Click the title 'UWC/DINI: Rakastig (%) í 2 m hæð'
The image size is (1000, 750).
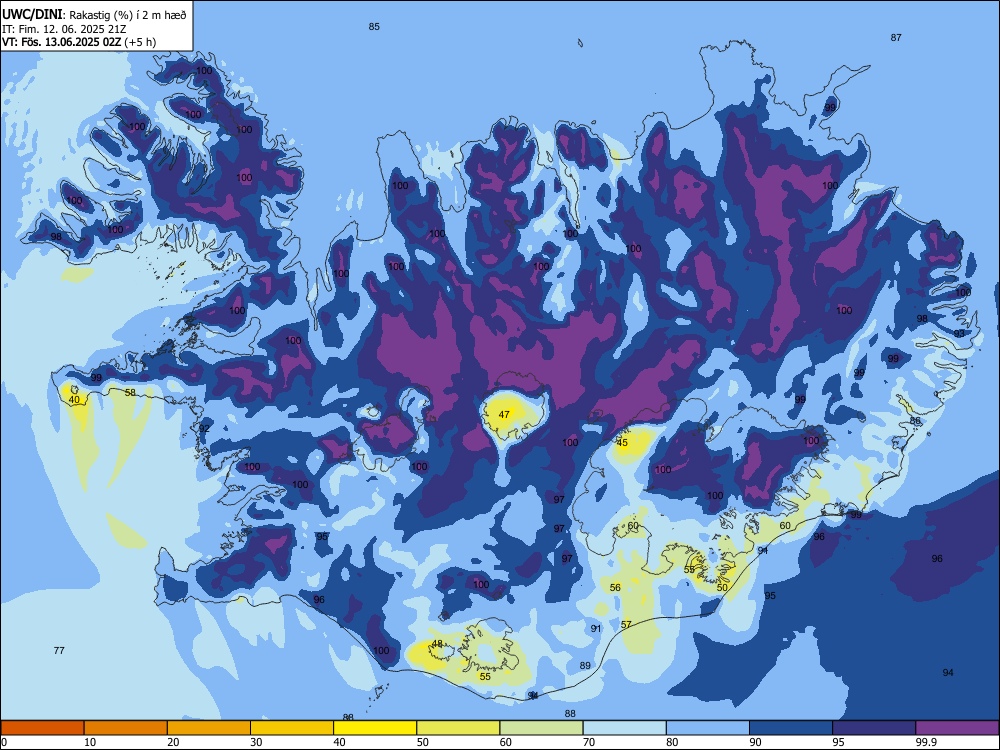pos(94,14)
